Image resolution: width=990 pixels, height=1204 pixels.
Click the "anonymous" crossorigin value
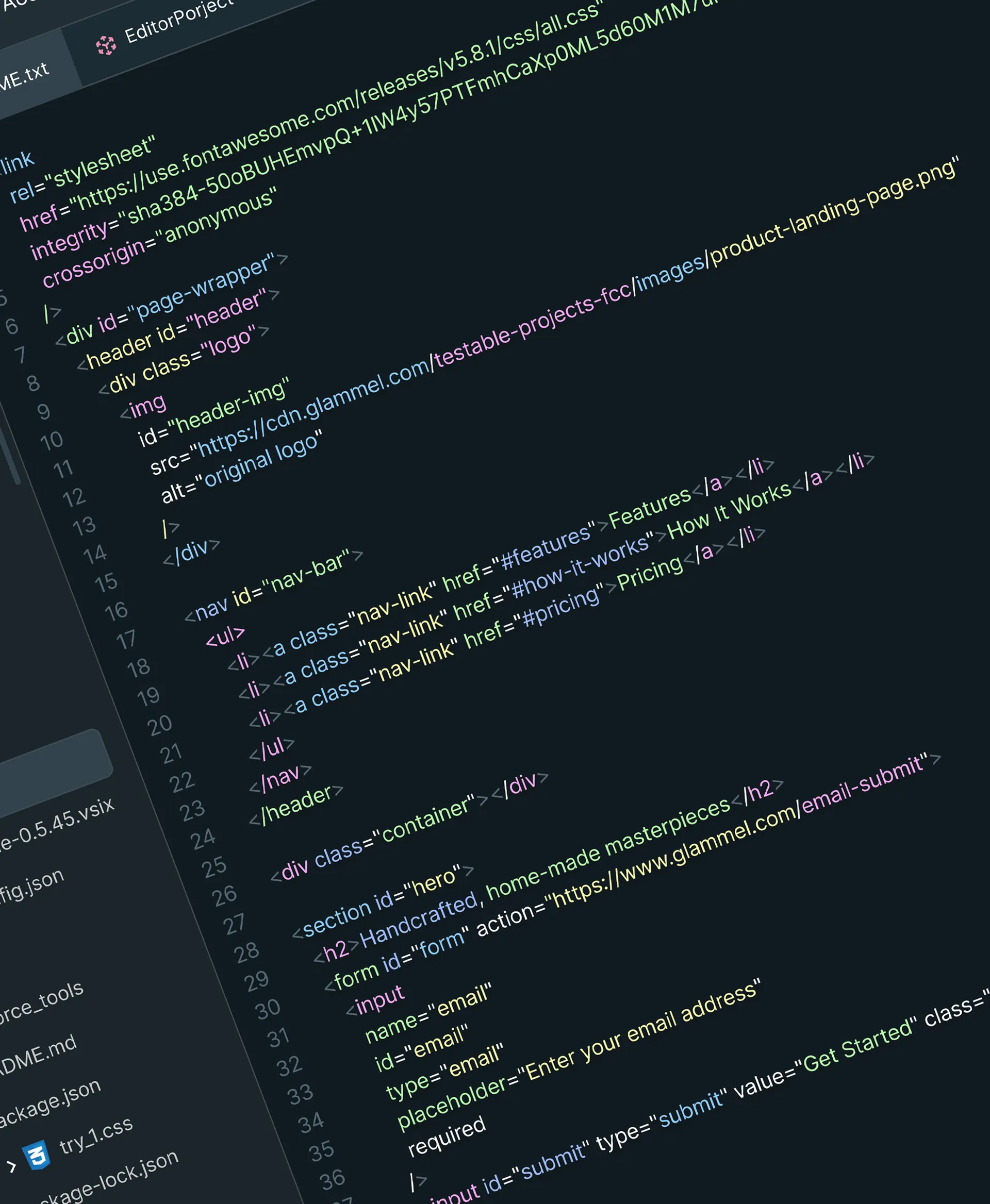216,215
